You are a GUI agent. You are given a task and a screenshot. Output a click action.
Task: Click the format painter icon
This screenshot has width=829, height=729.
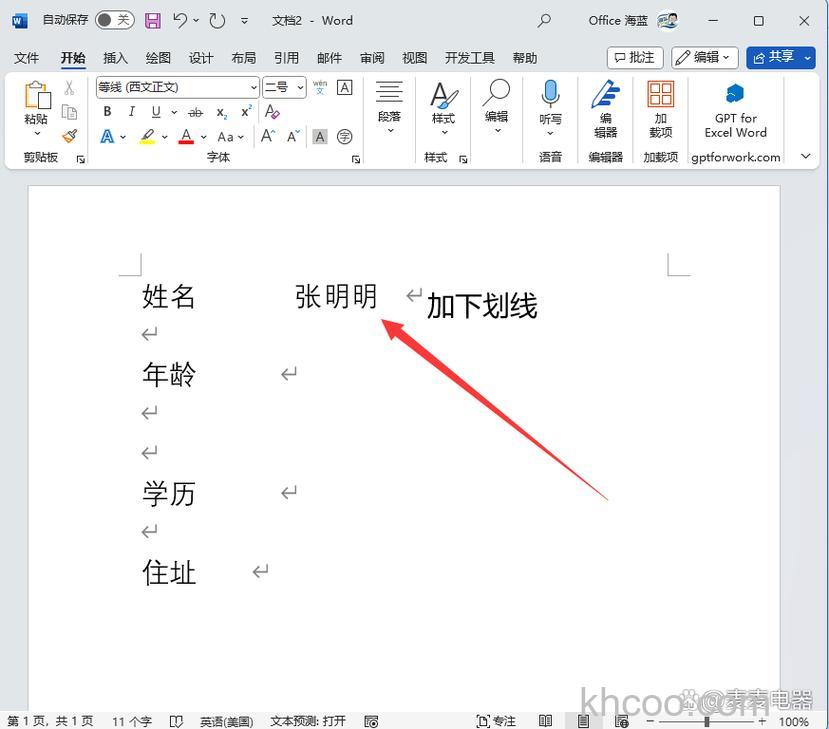click(68, 135)
